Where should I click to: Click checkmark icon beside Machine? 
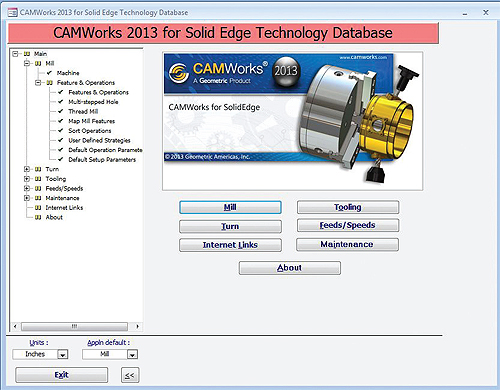coord(50,73)
